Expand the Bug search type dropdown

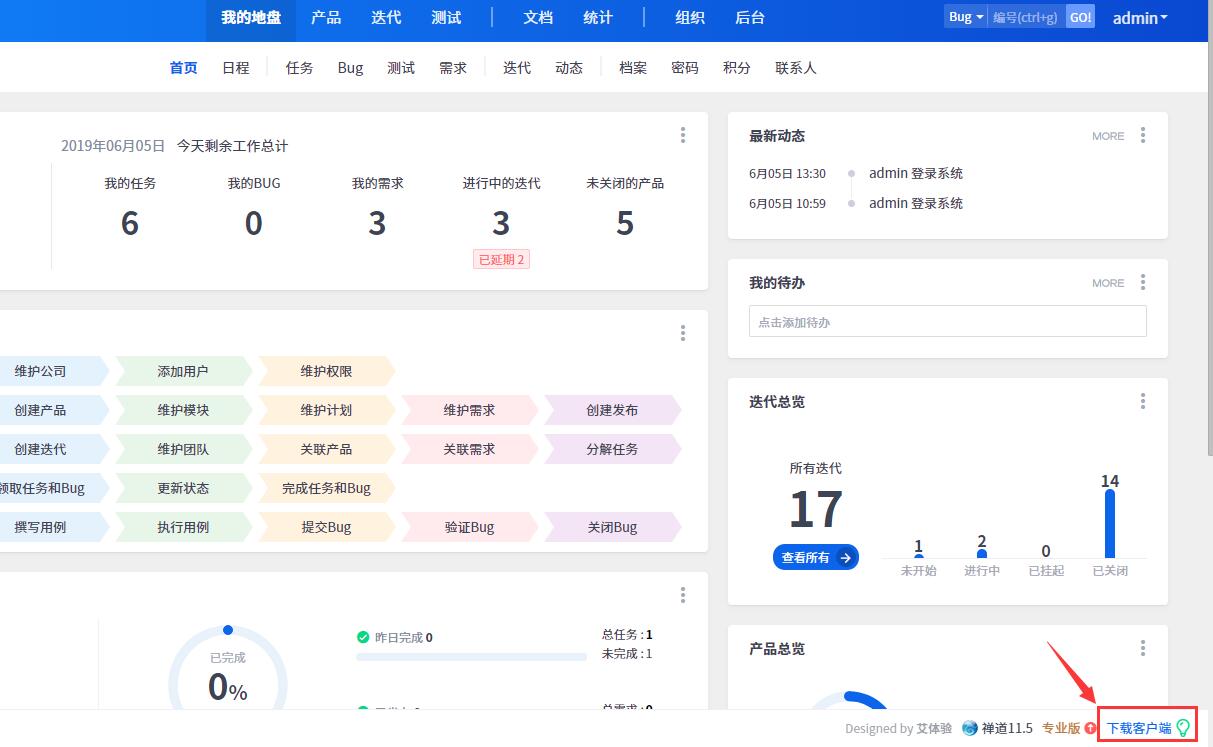point(965,17)
